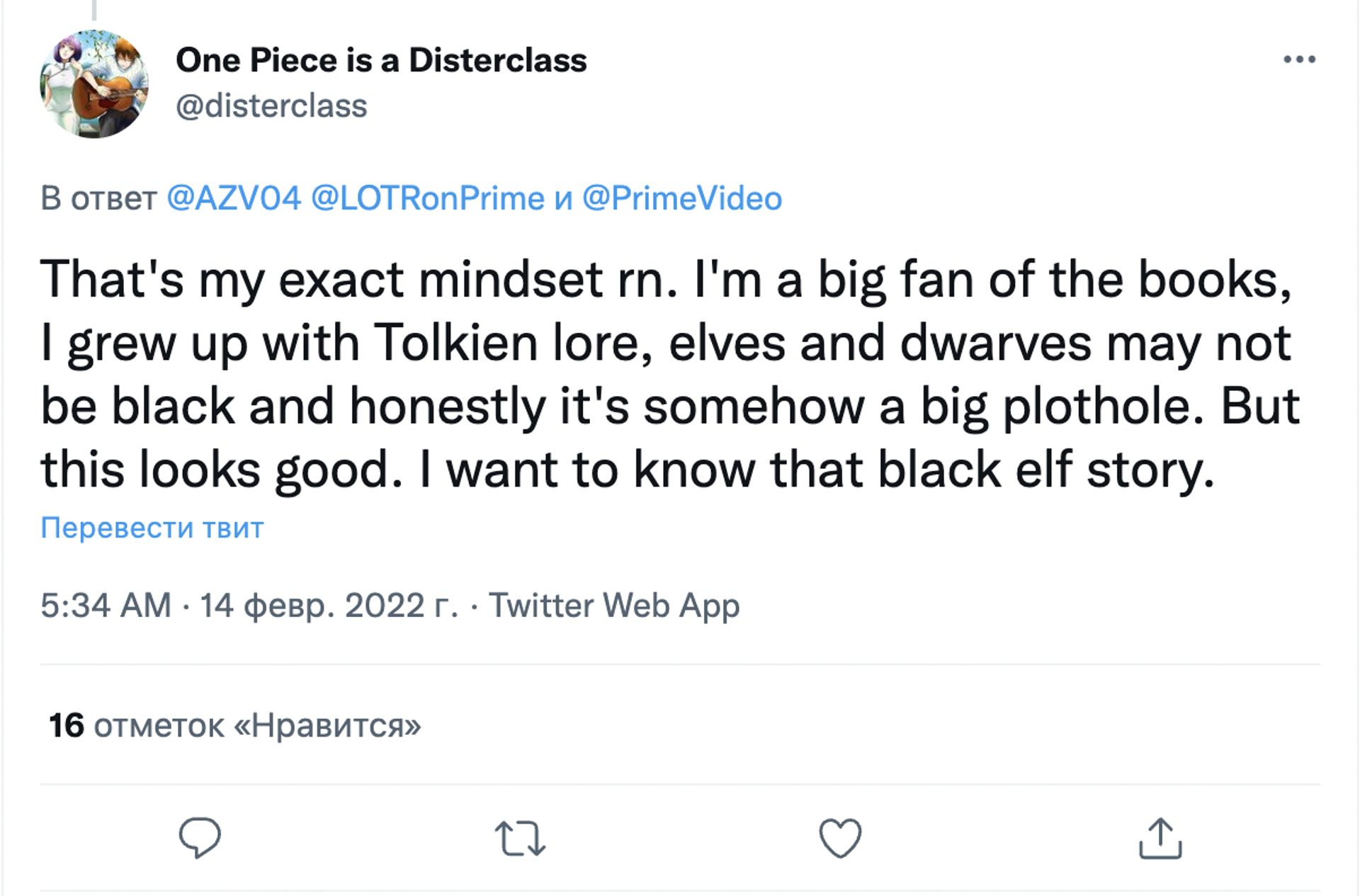Visit the @disterclass handle
Image resolution: width=1360 pixels, height=896 pixels.
click(x=271, y=106)
